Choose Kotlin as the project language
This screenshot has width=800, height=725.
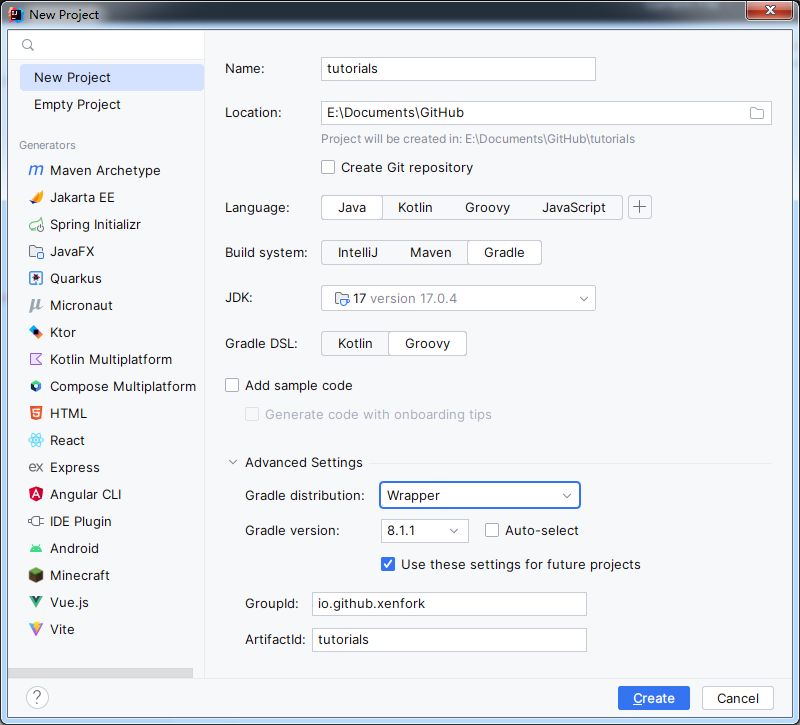[x=415, y=208]
